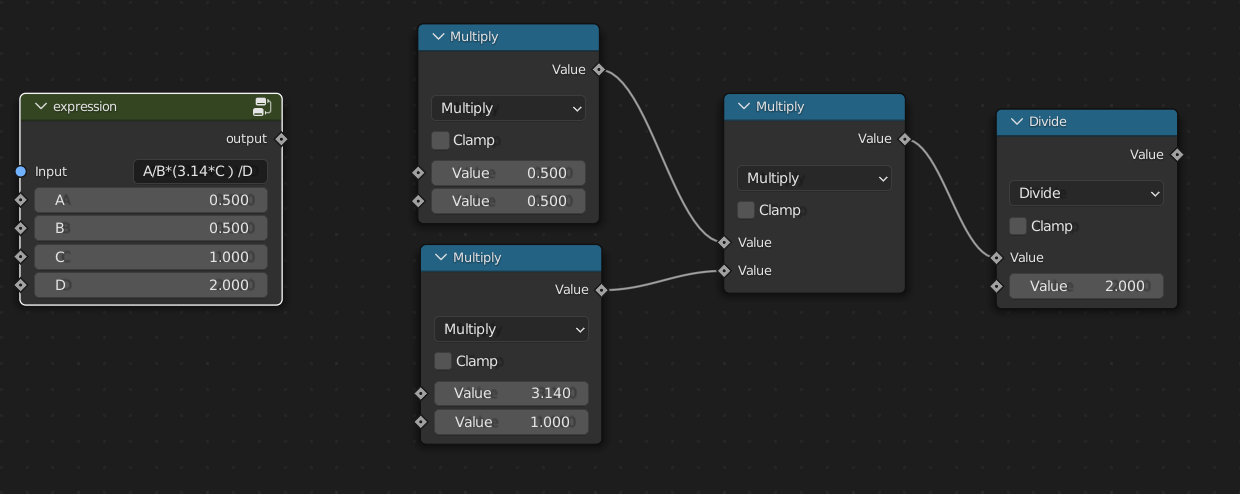
Task: Click first linked Value input socket of combining Multiply node
Action: pos(724,242)
